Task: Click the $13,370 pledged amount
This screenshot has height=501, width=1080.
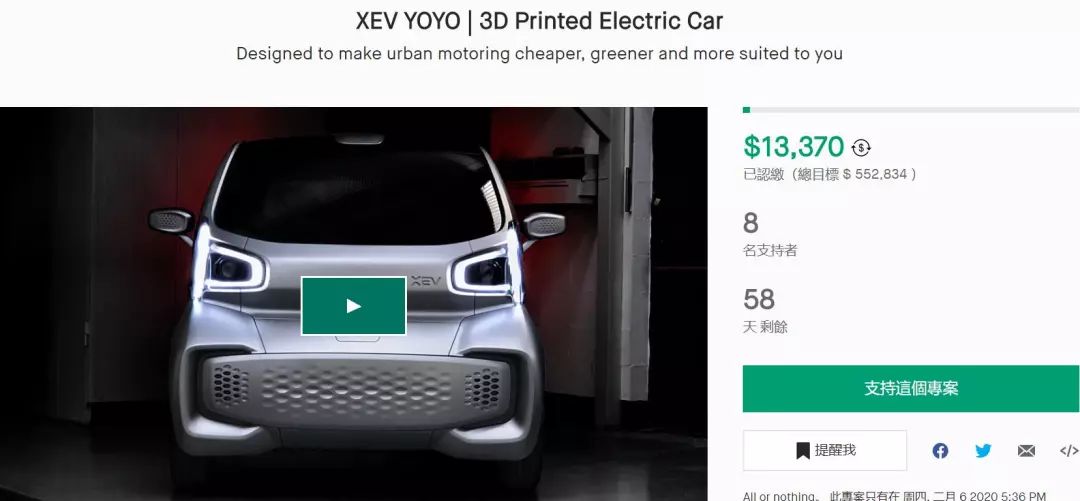Action: (x=793, y=147)
